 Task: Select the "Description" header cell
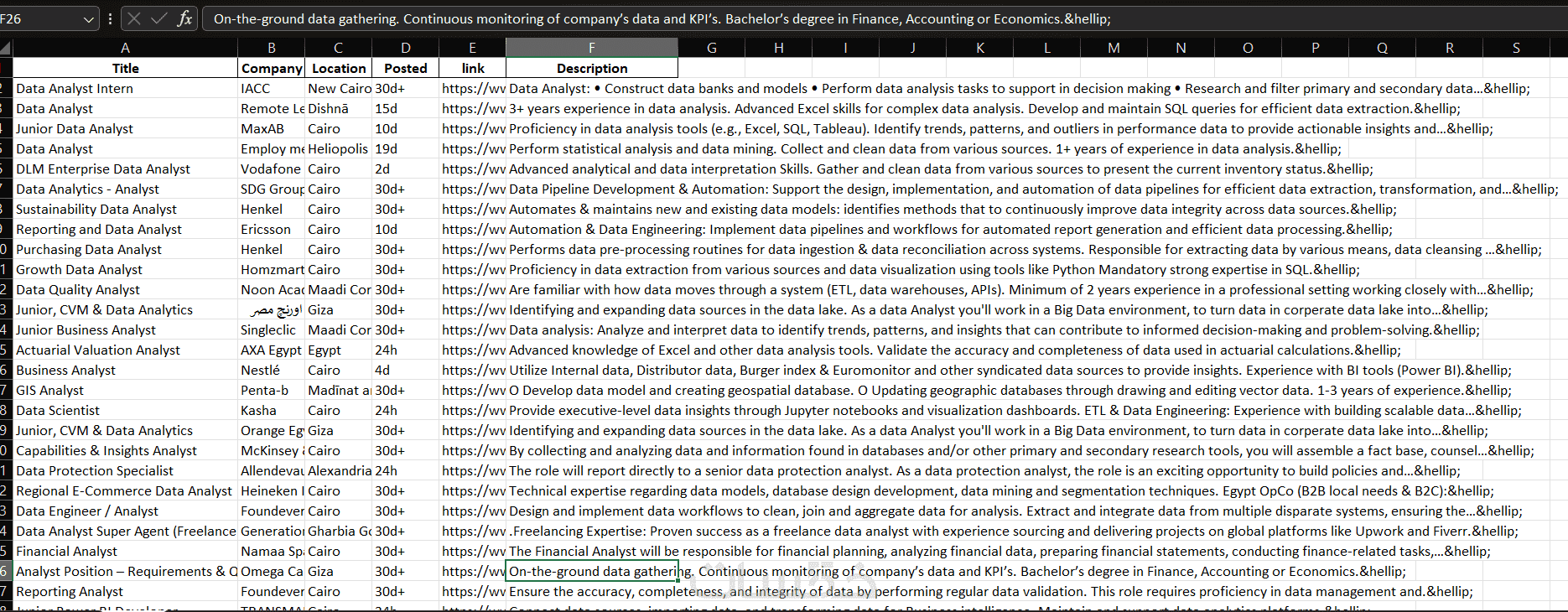[x=592, y=68]
